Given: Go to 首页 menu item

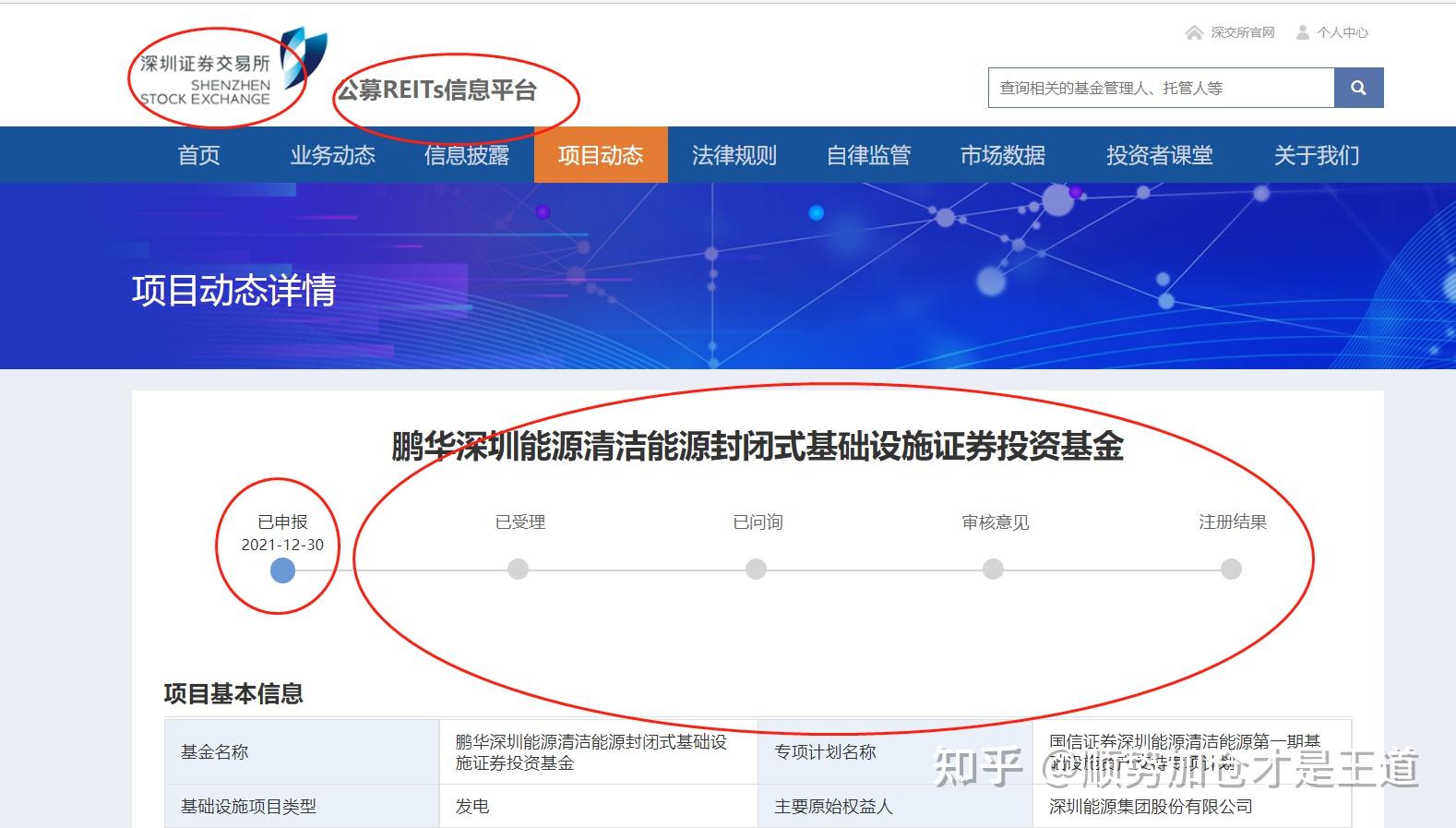Looking at the screenshot, I should click(199, 155).
